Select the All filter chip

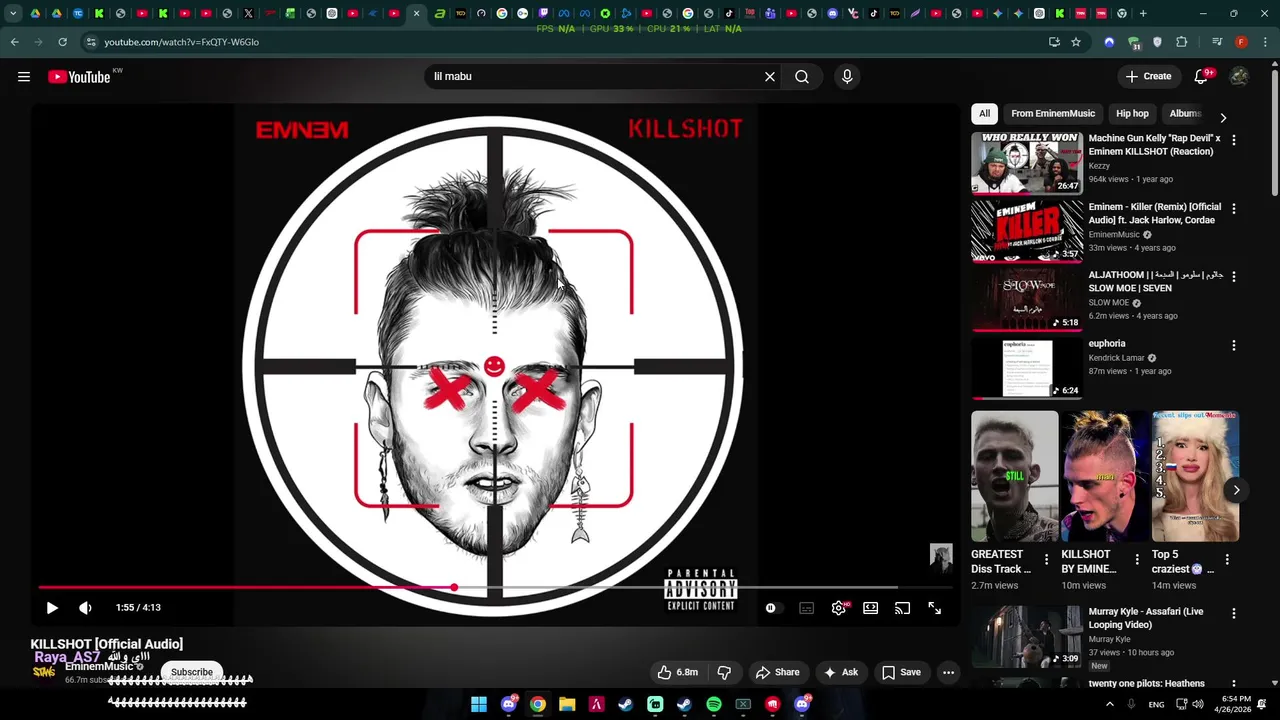[984, 114]
